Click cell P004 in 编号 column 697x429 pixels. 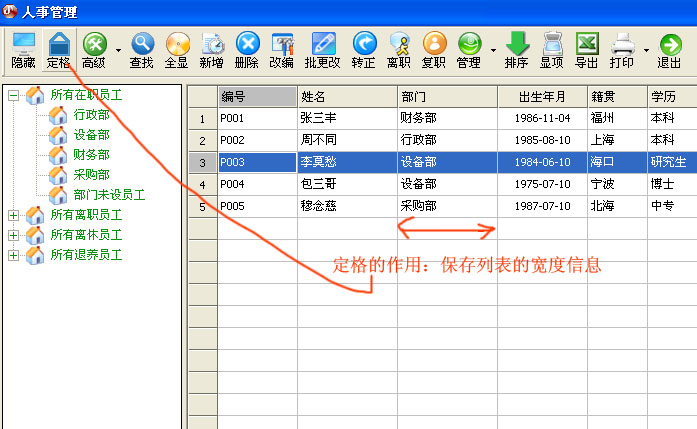pyautogui.click(x=257, y=184)
